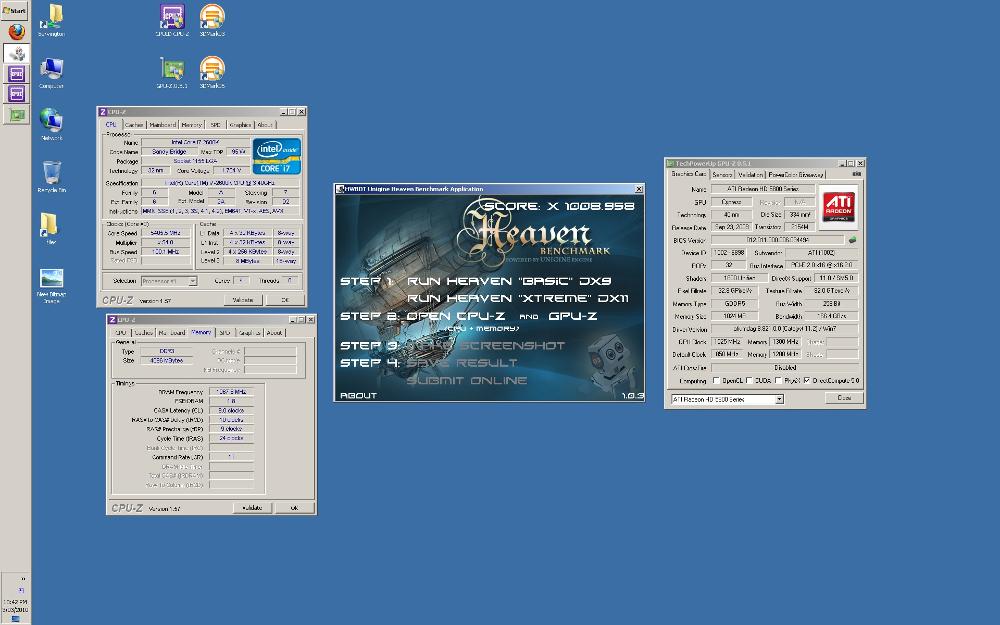The image size is (1000, 625).
Task: Click the GDDR5 memory type value in GPU-Z
Action: pyautogui.click(x=734, y=304)
